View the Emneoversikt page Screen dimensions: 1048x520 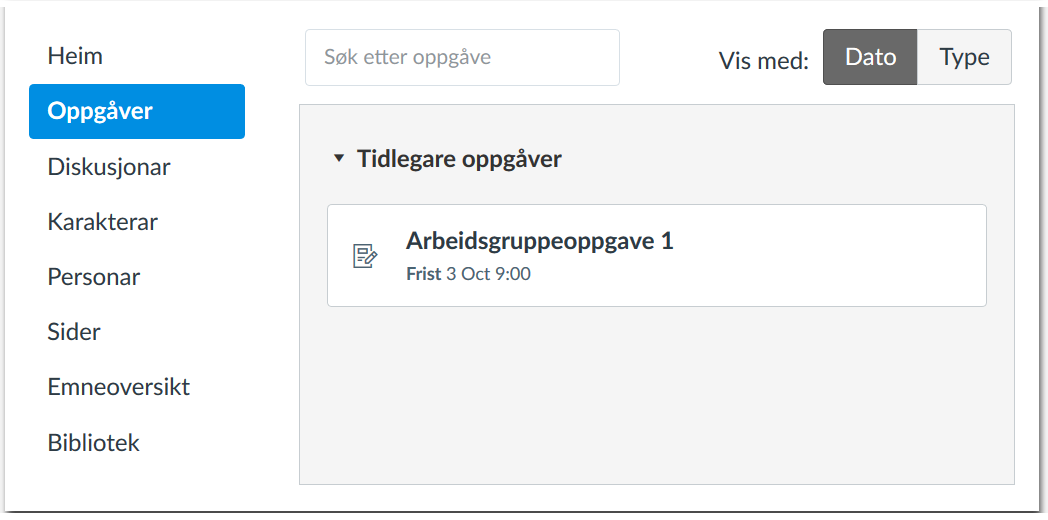point(118,387)
